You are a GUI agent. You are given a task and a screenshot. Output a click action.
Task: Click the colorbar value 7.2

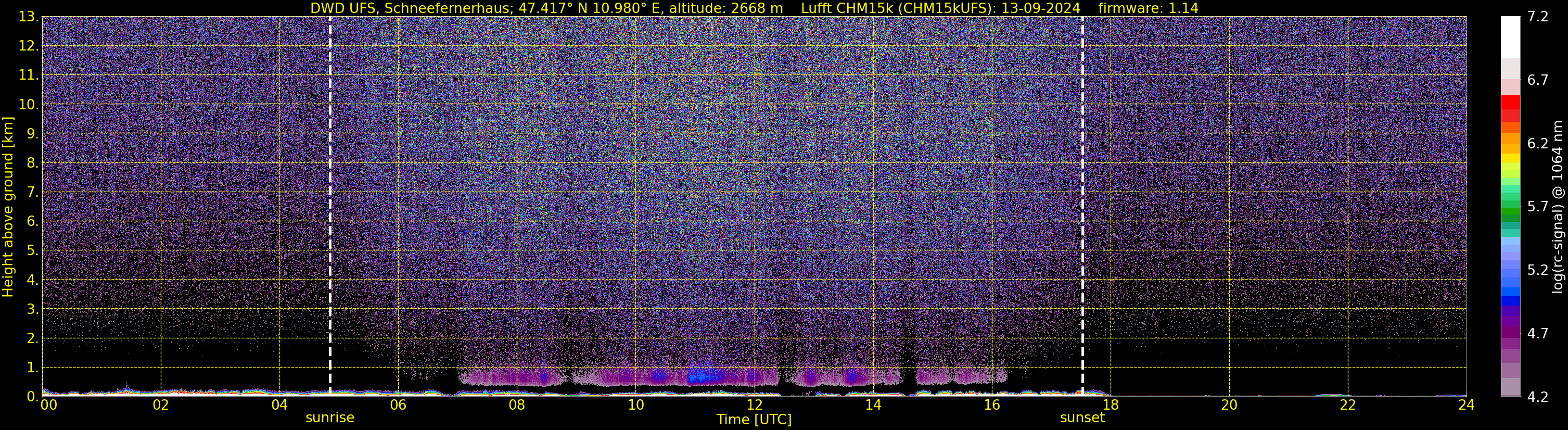tap(1538, 17)
